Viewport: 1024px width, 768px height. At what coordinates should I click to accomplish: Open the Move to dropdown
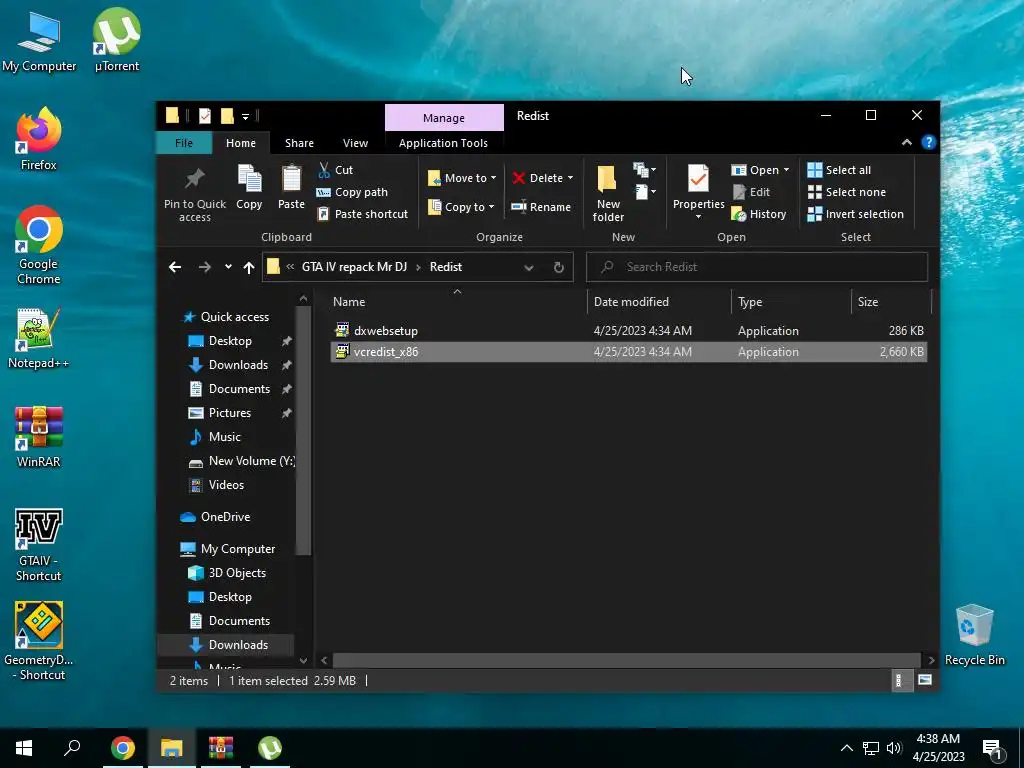[462, 178]
